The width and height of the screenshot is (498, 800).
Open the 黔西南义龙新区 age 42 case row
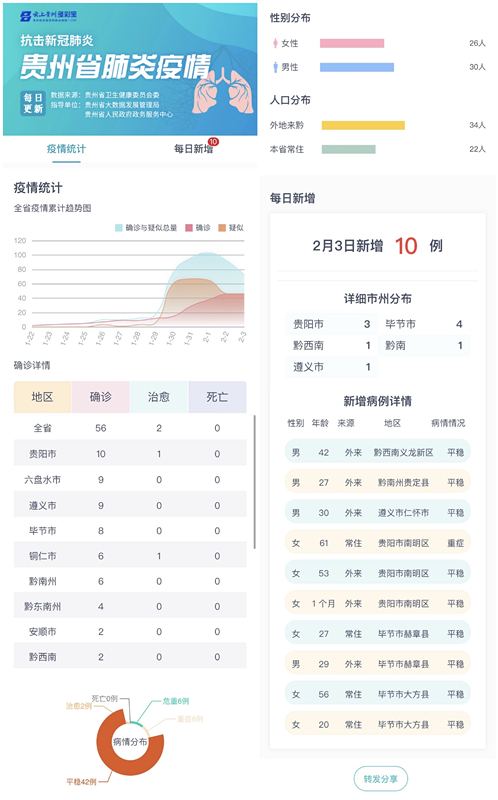coord(378,452)
